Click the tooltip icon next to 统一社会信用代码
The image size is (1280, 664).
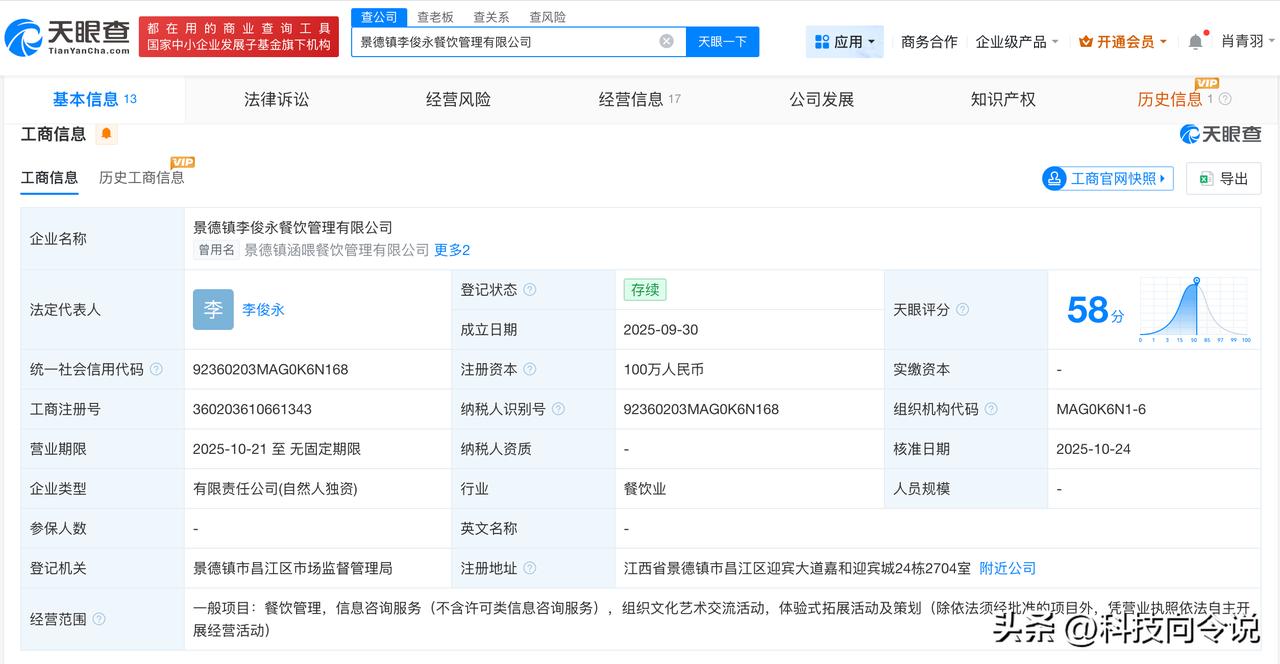click(157, 369)
